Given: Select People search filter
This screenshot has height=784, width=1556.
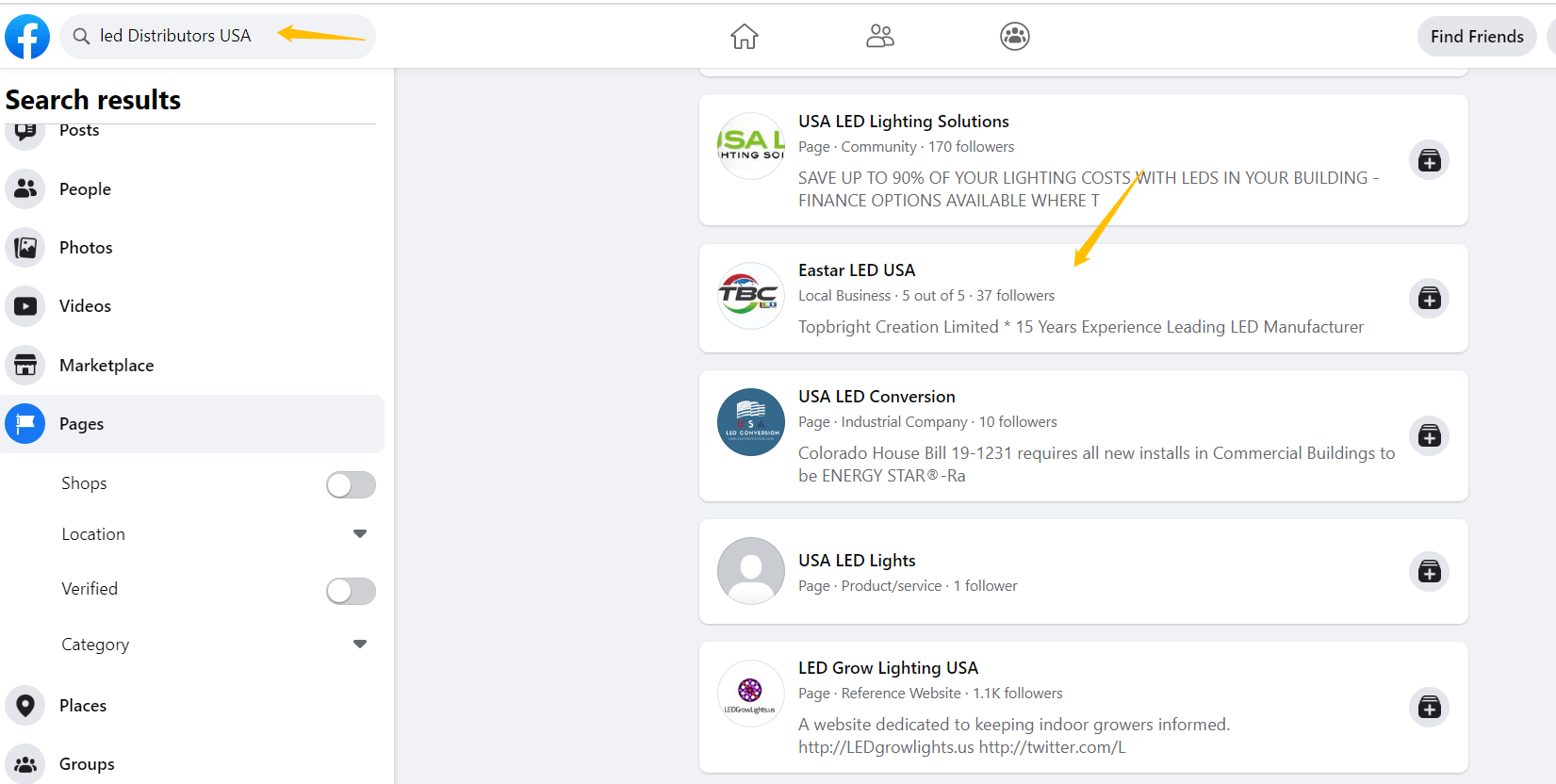Looking at the screenshot, I should [x=192, y=189].
